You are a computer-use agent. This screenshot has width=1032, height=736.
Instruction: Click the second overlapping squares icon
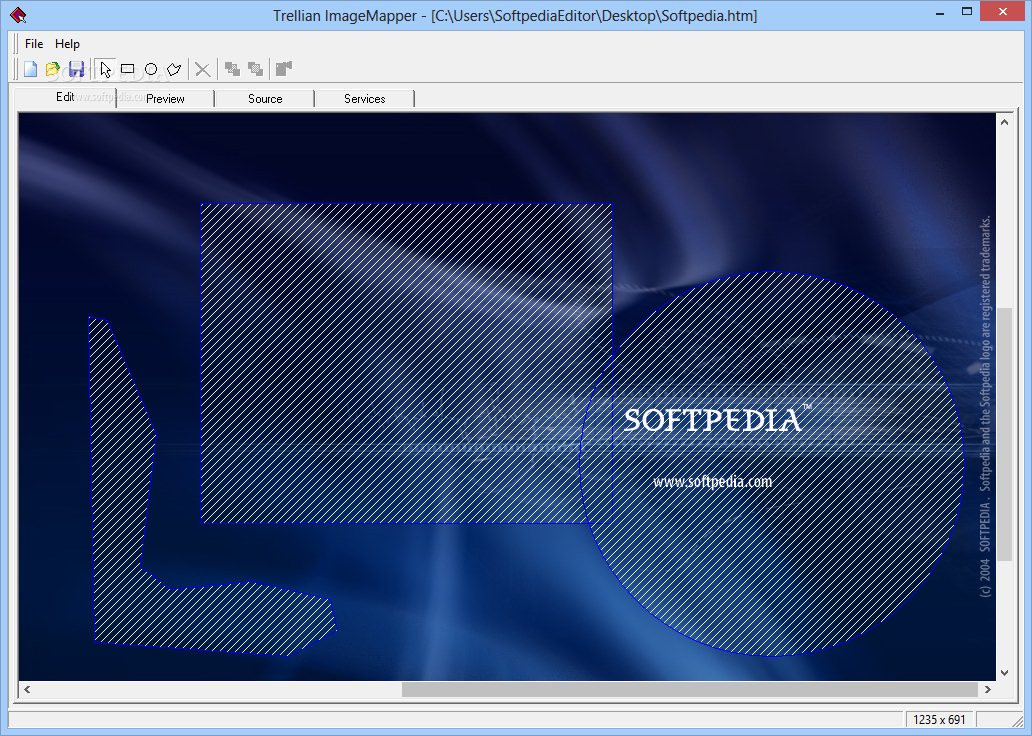[x=255, y=69]
